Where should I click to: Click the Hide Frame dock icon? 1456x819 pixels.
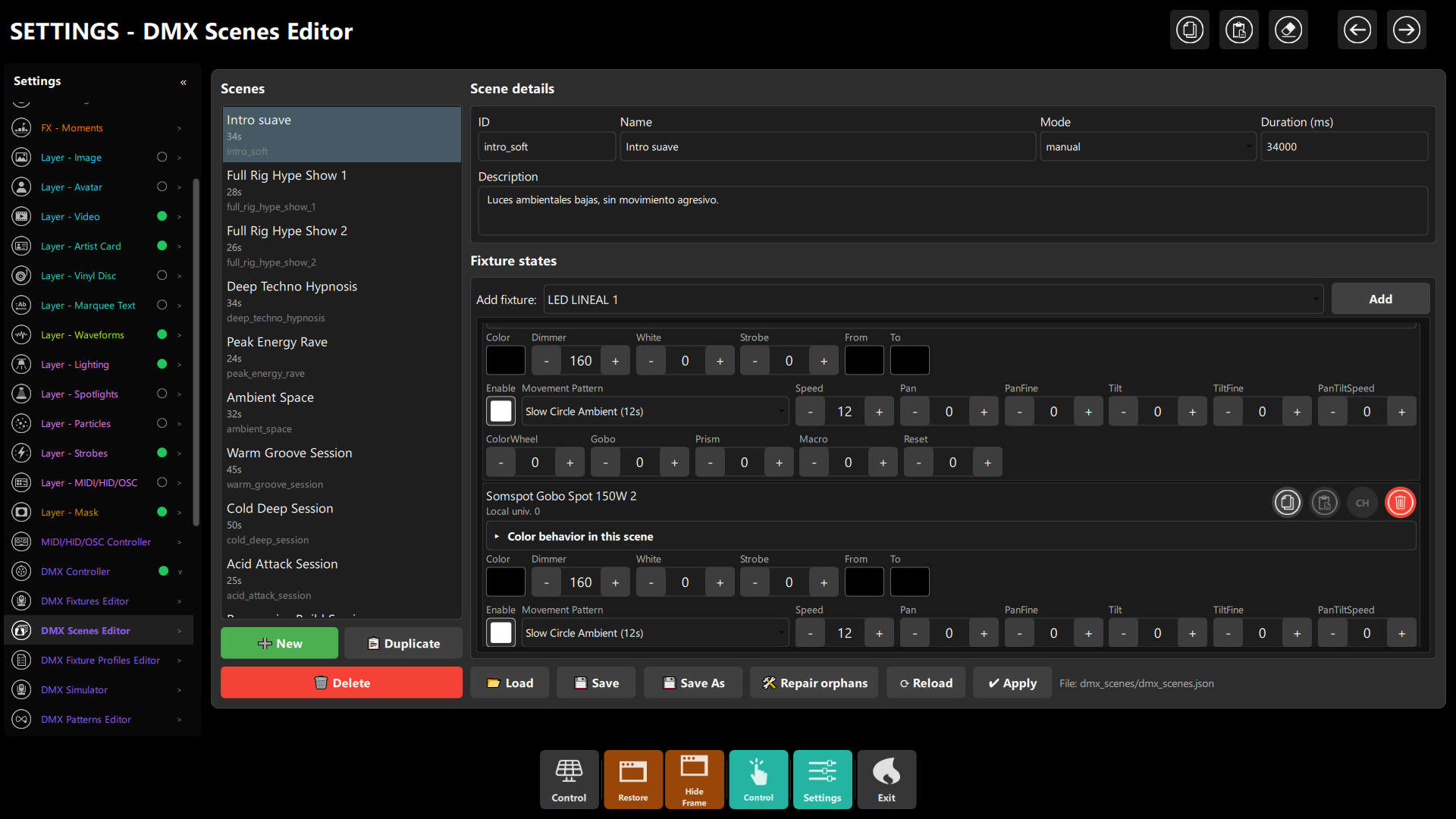pyautogui.click(x=694, y=780)
